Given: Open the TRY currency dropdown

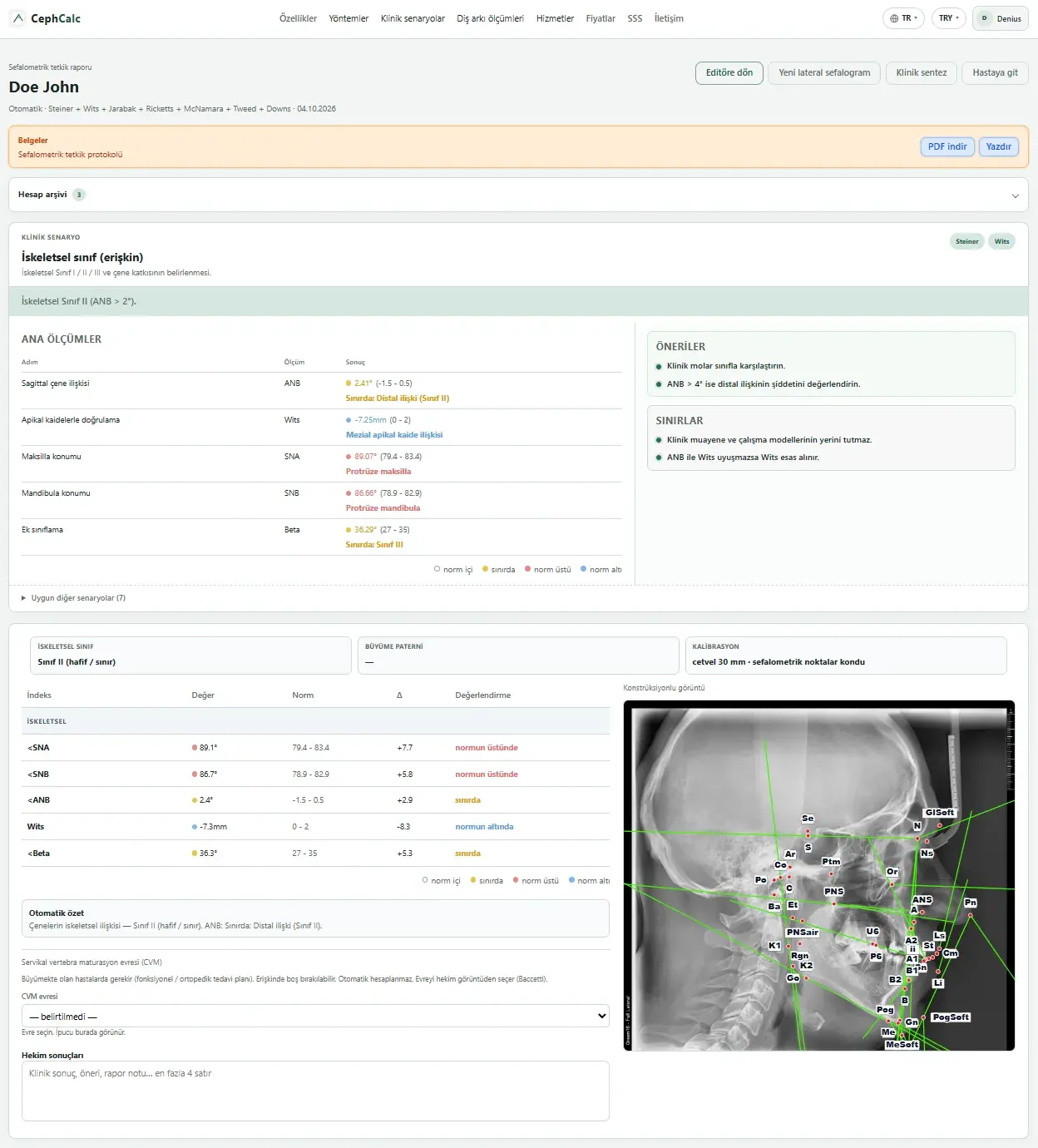Looking at the screenshot, I should [949, 18].
